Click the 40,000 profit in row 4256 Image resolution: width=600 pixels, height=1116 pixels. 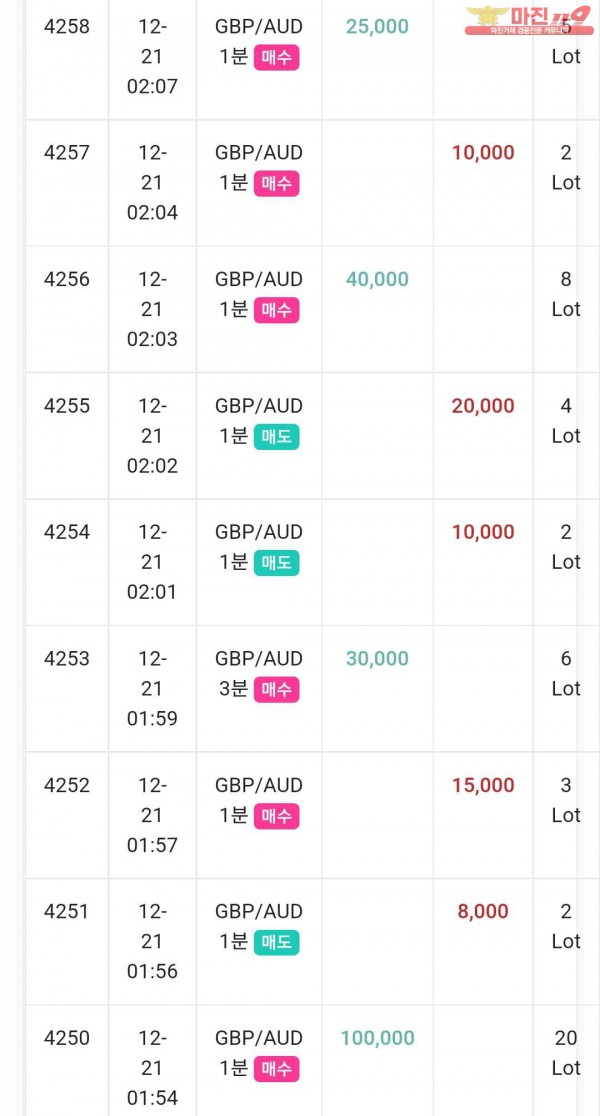coord(377,279)
